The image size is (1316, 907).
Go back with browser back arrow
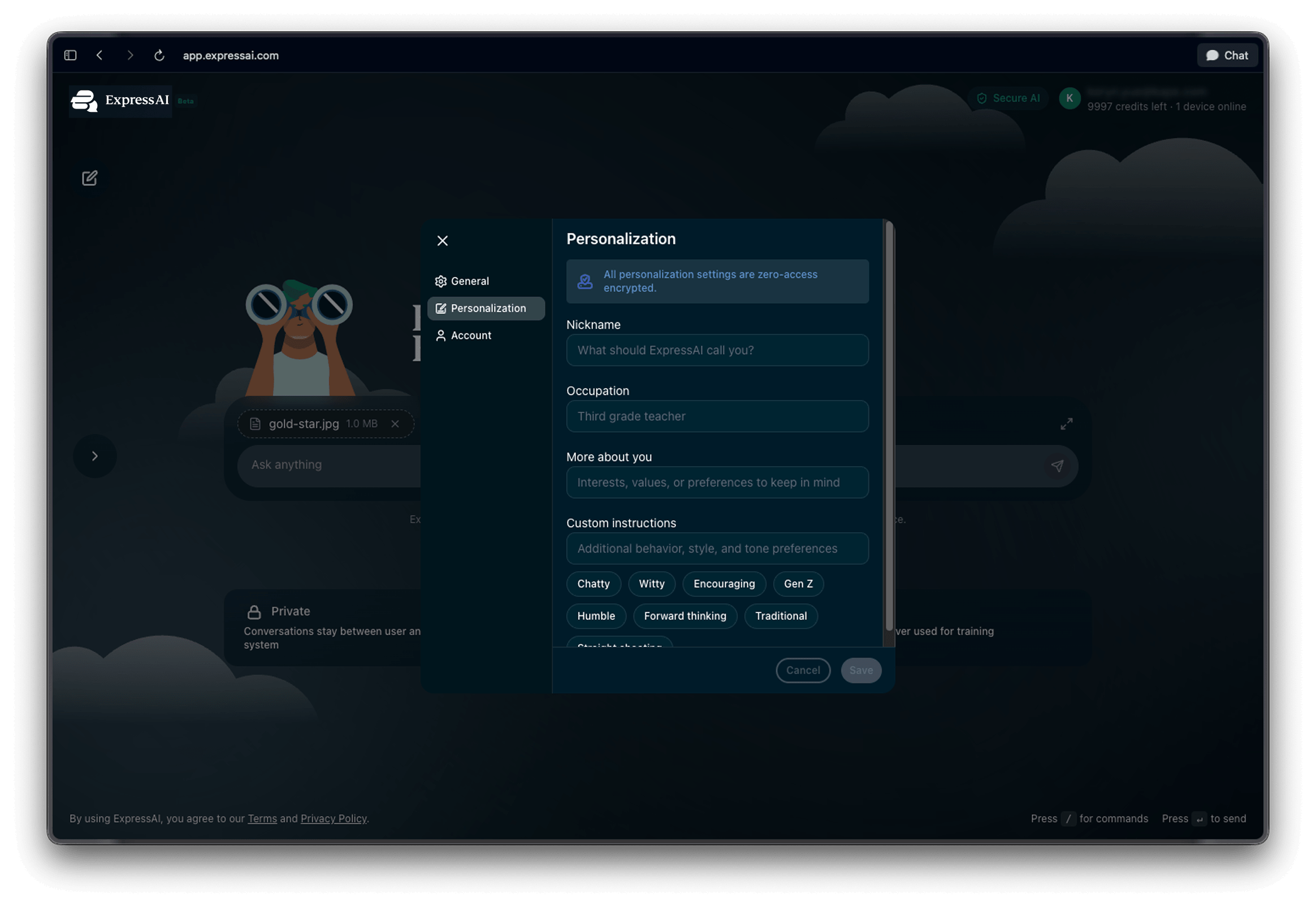(100, 55)
